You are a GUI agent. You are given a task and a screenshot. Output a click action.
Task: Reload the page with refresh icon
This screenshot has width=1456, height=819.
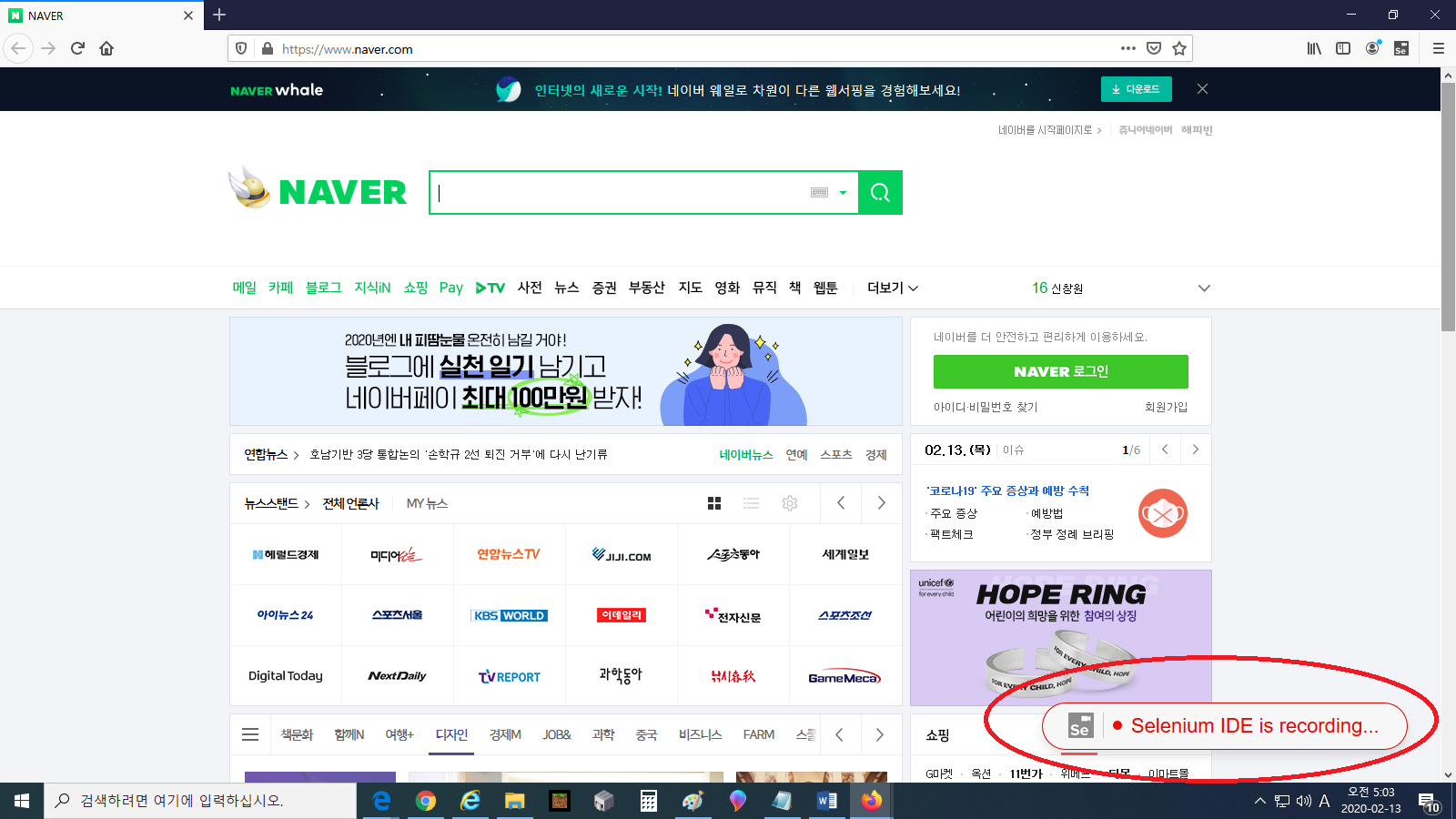coord(77,48)
